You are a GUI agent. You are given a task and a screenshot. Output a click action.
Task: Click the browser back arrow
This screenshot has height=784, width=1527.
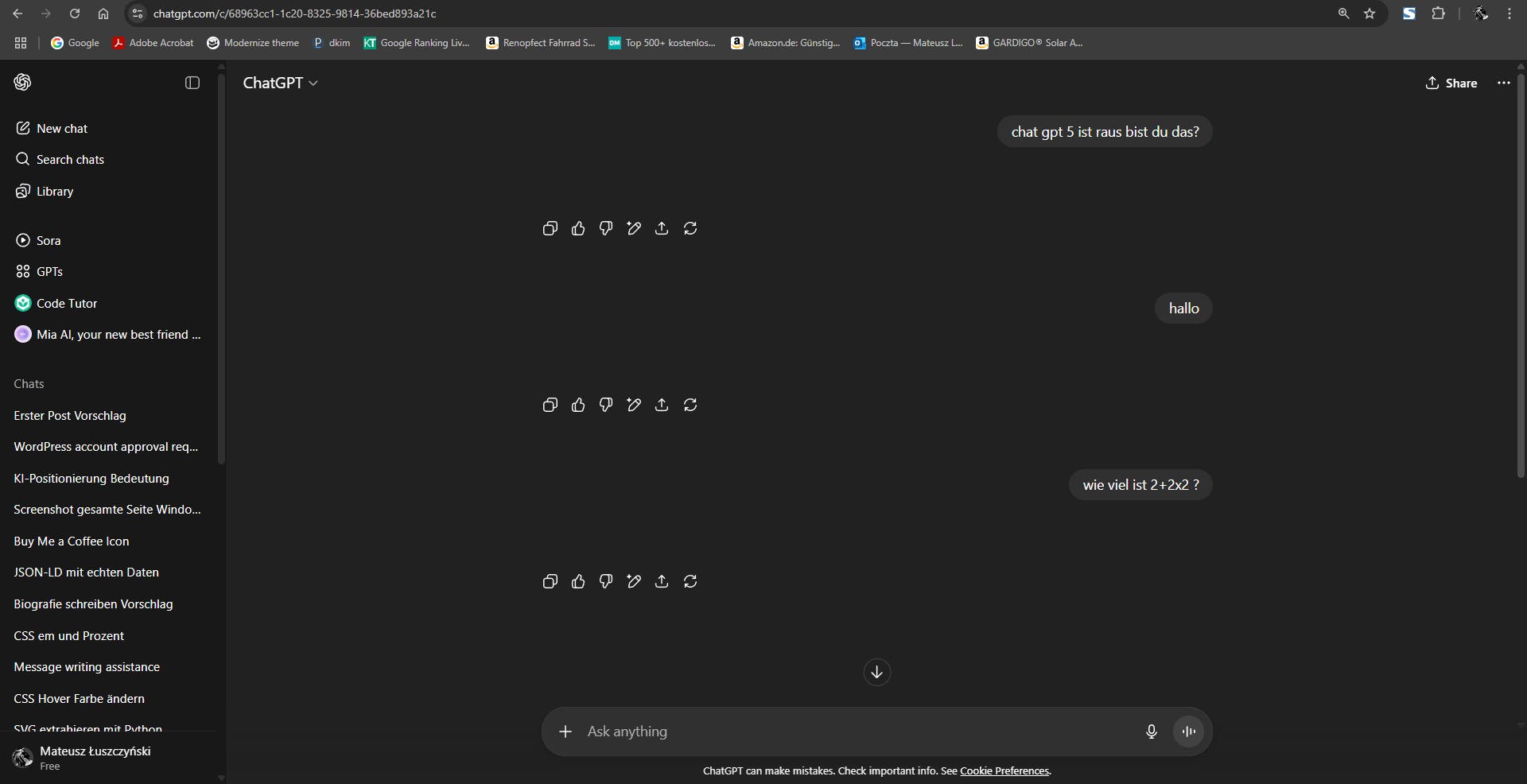(x=17, y=14)
